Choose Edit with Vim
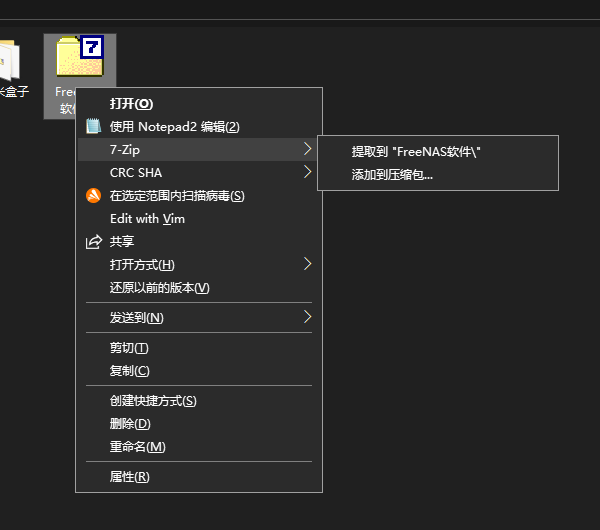This screenshot has width=600, height=530. tap(147, 219)
